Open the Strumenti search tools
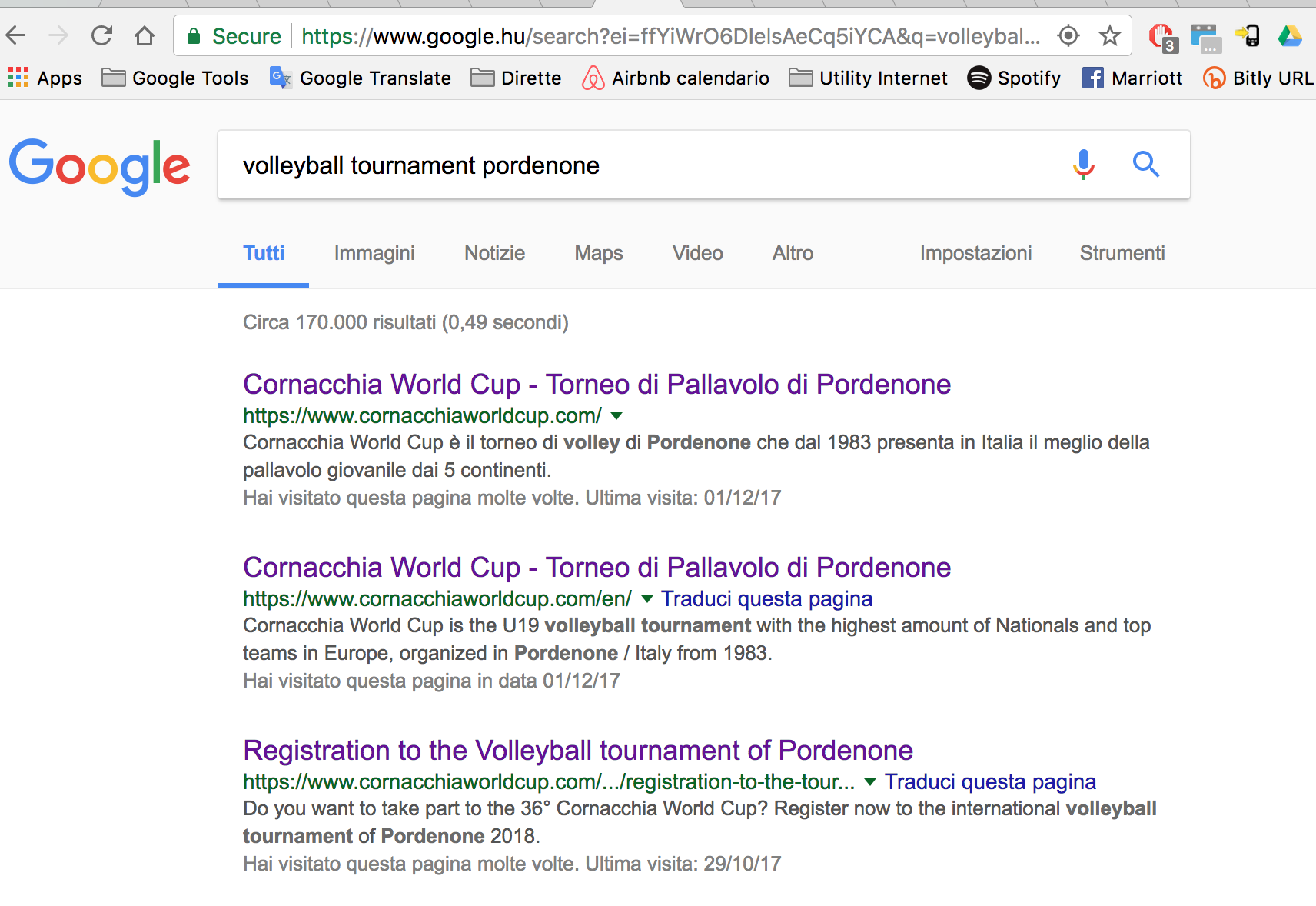 (1122, 253)
